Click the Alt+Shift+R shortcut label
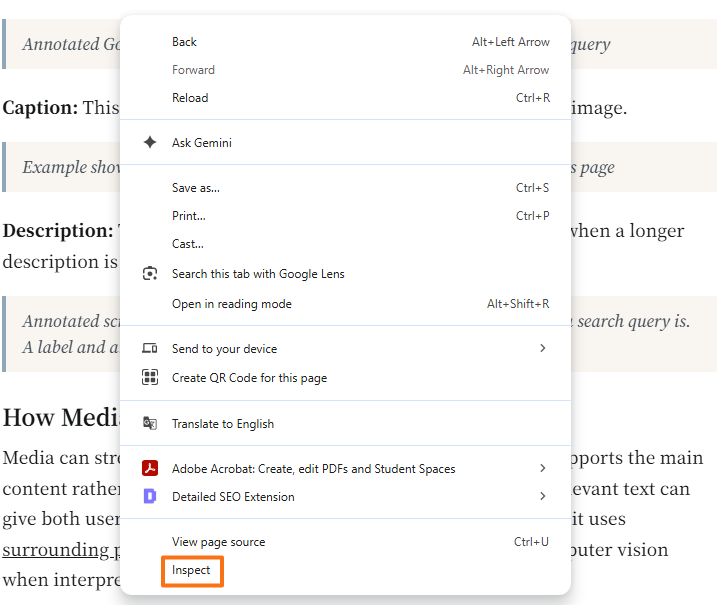Screen dimensions: 726x605 [518, 304]
